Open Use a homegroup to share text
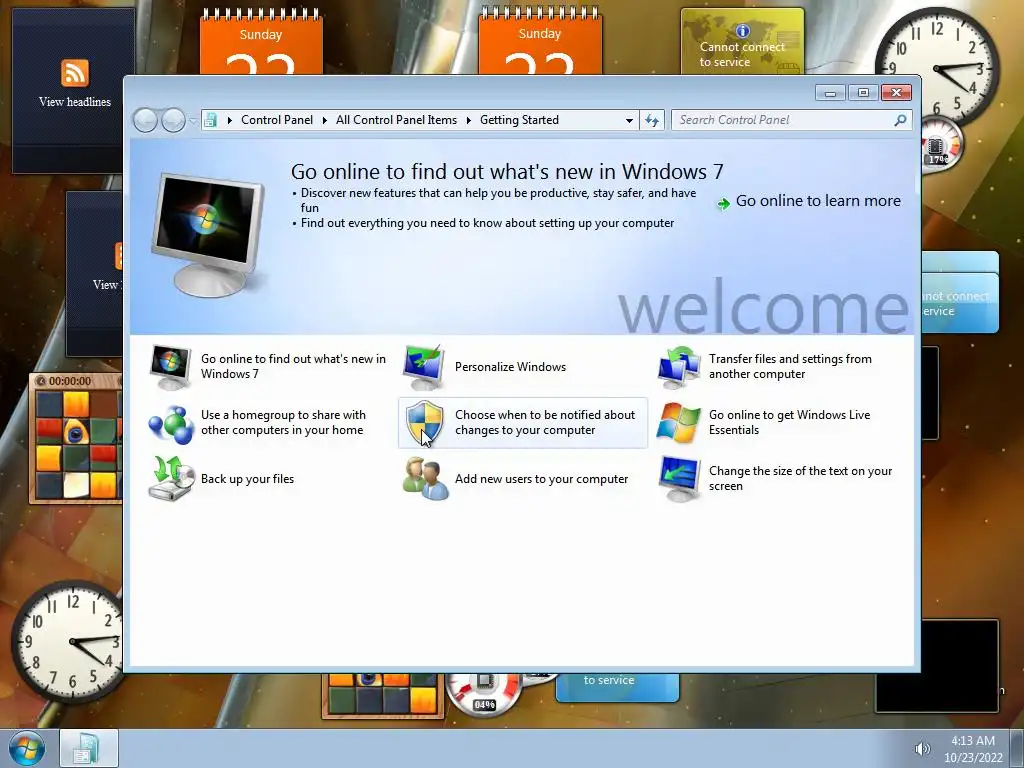The height and width of the screenshot is (768, 1024). 283,423
